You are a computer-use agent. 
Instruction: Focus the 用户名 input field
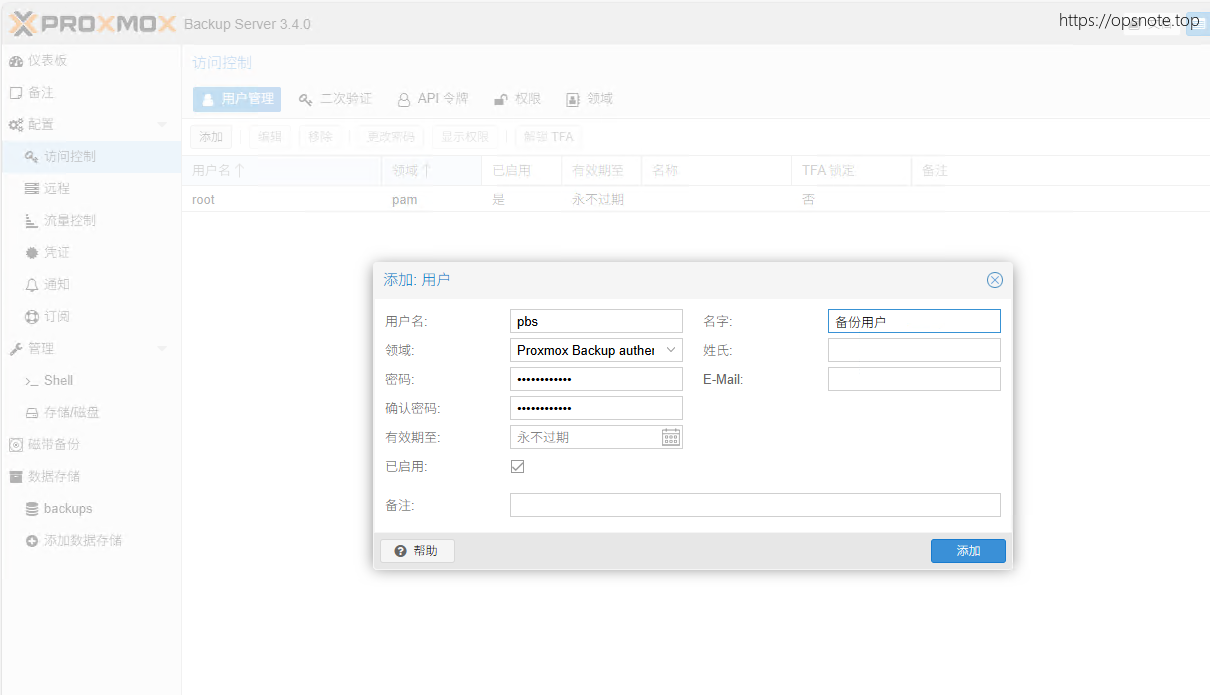(596, 321)
